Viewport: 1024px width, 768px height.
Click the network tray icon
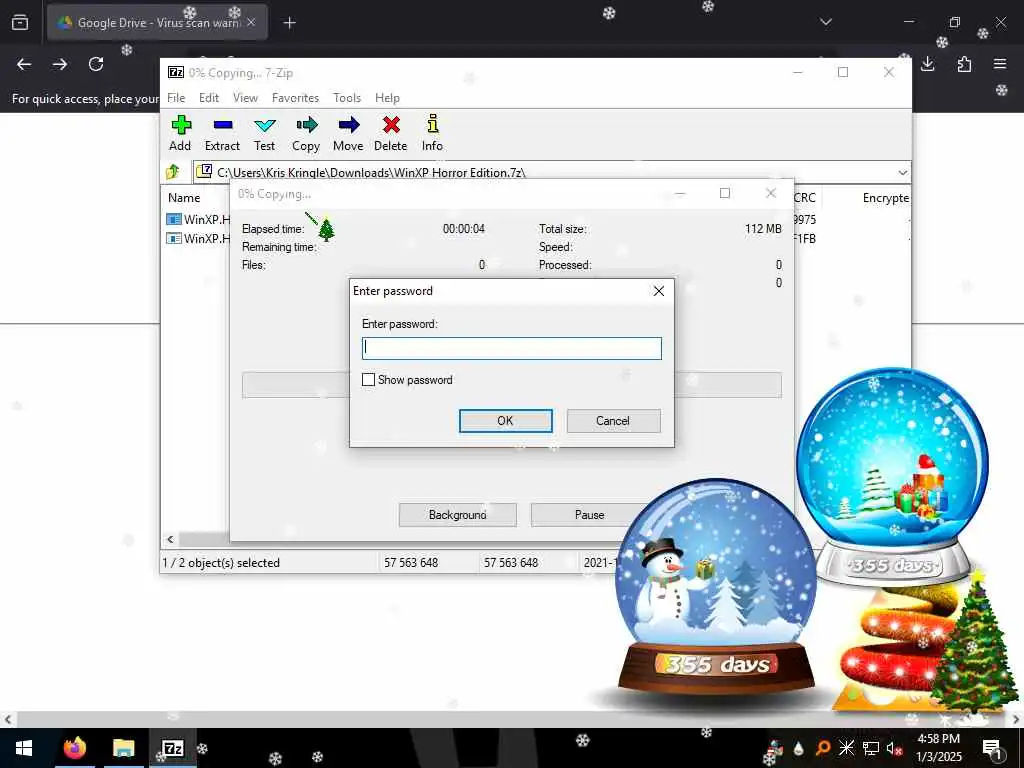[871, 748]
